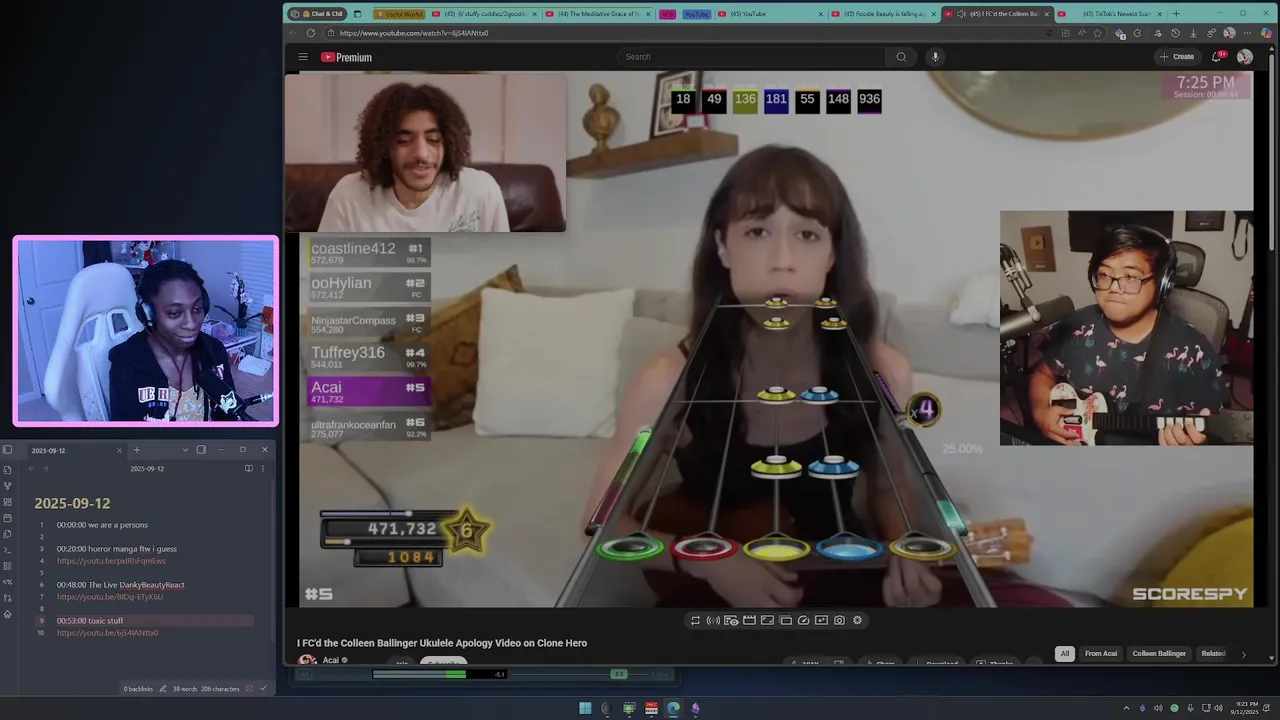Open the command terminal icon in notes ribbon
1280x720 pixels.
(7, 550)
